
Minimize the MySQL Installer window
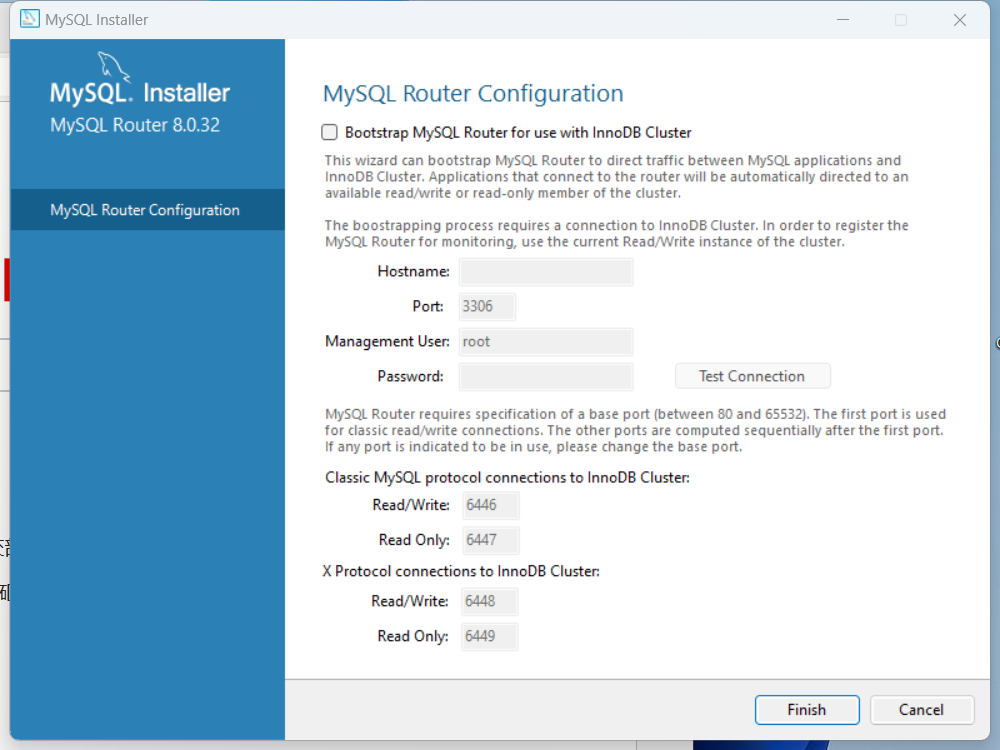[x=842, y=20]
